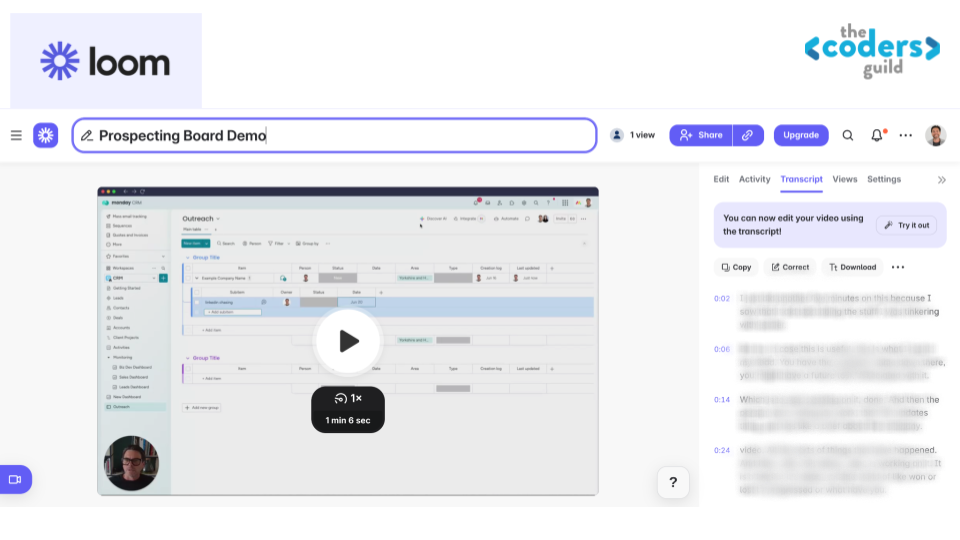Open transcript more options ellipsis
960x540 pixels.
[x=898, y=267]
